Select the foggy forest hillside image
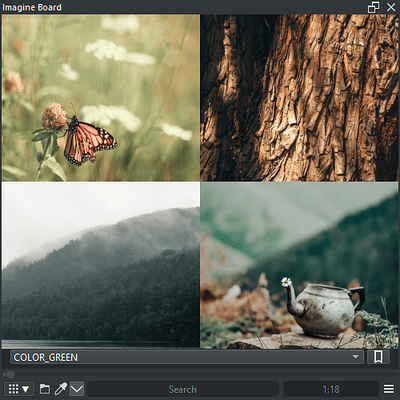 101,265
